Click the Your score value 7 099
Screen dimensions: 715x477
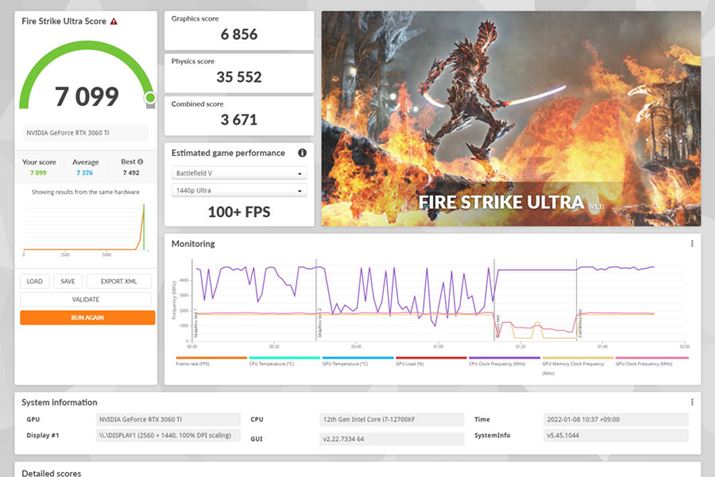point(38,173)
